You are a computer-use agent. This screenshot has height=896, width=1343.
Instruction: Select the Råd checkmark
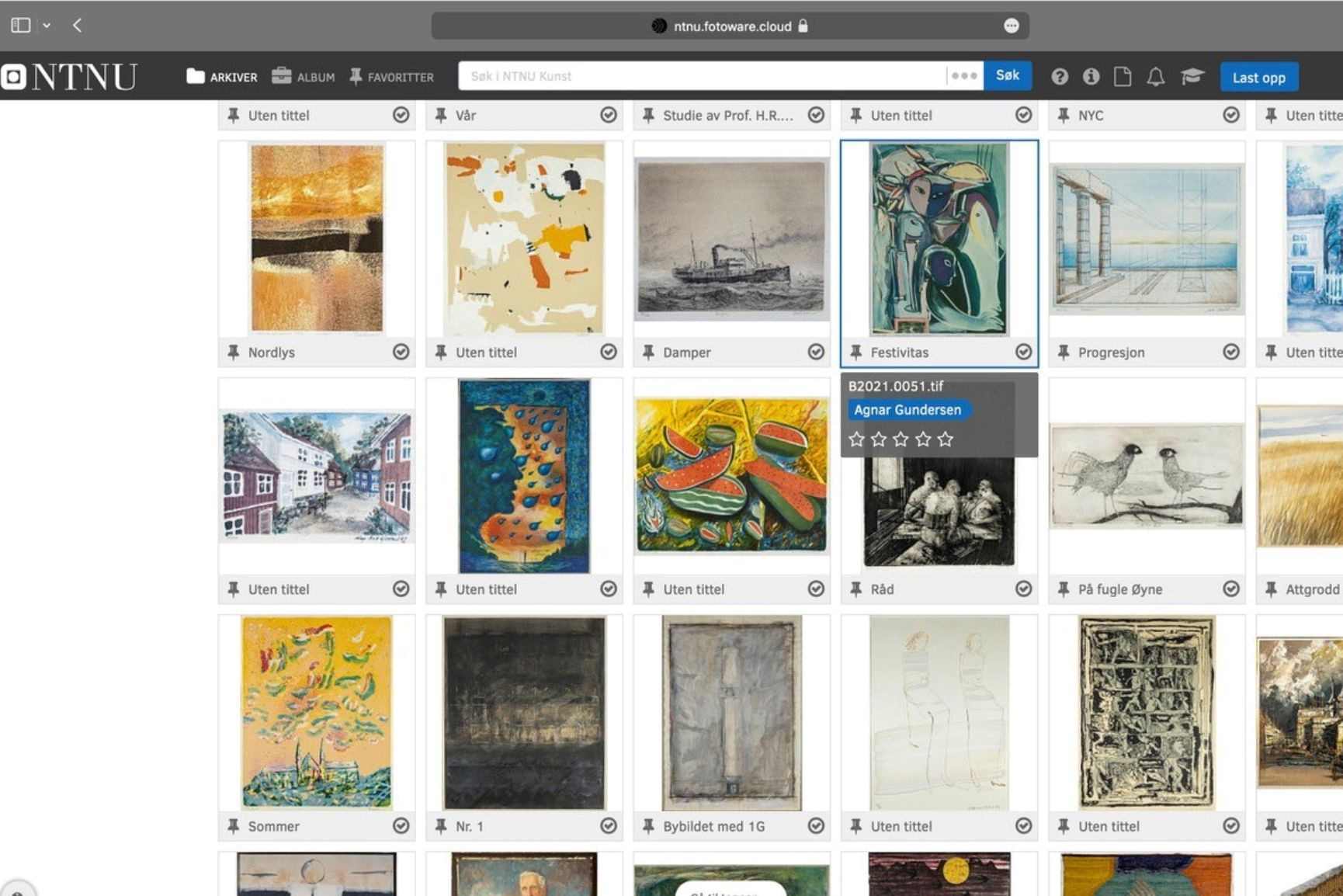click(1023, 589)
